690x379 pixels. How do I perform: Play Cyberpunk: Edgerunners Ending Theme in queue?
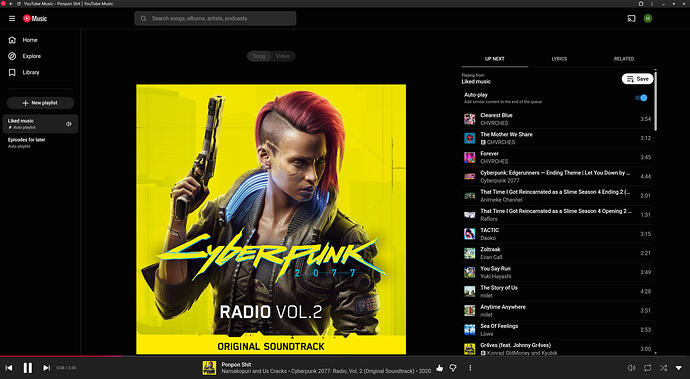tap(558, 177)
